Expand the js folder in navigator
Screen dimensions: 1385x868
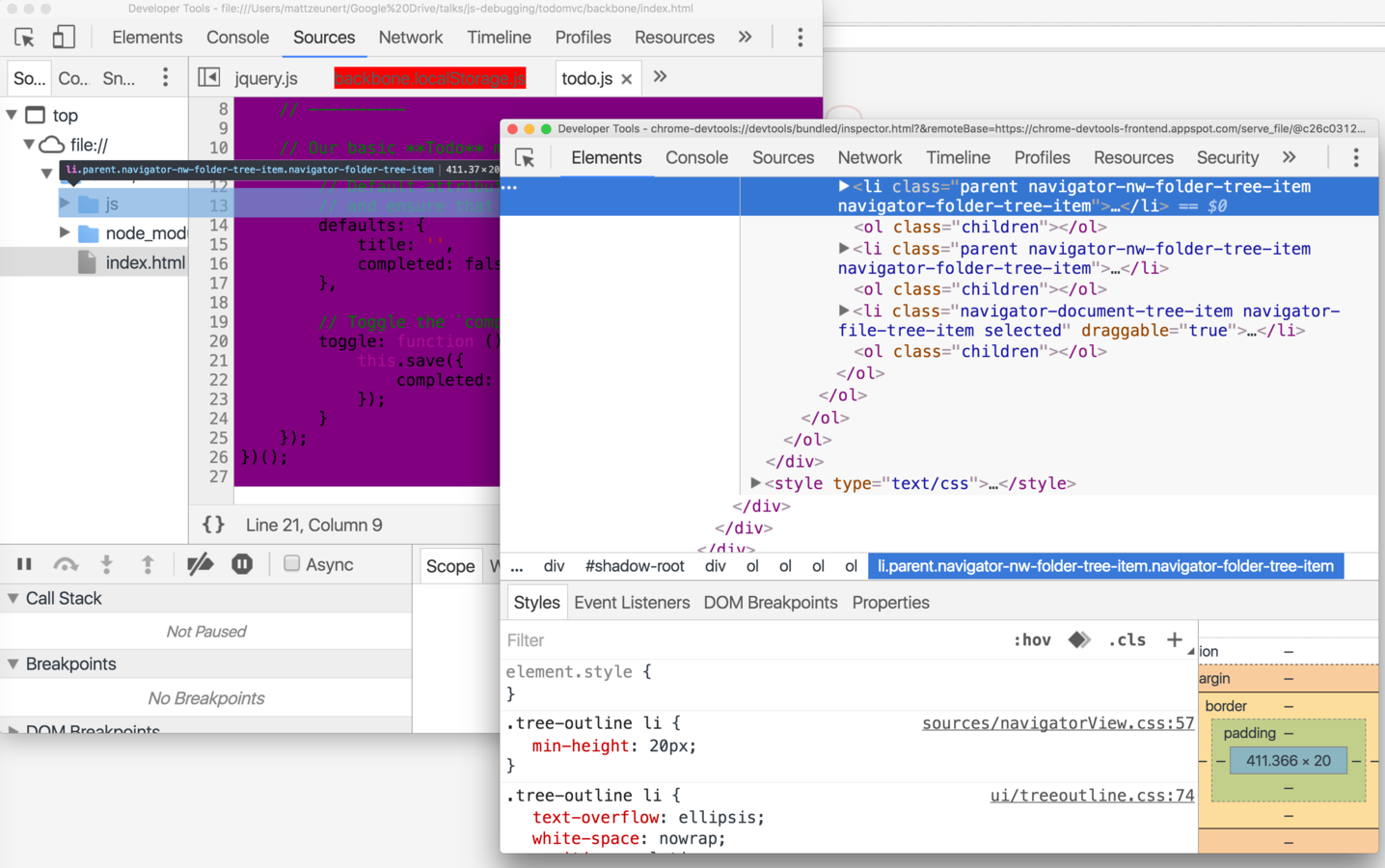65,203
